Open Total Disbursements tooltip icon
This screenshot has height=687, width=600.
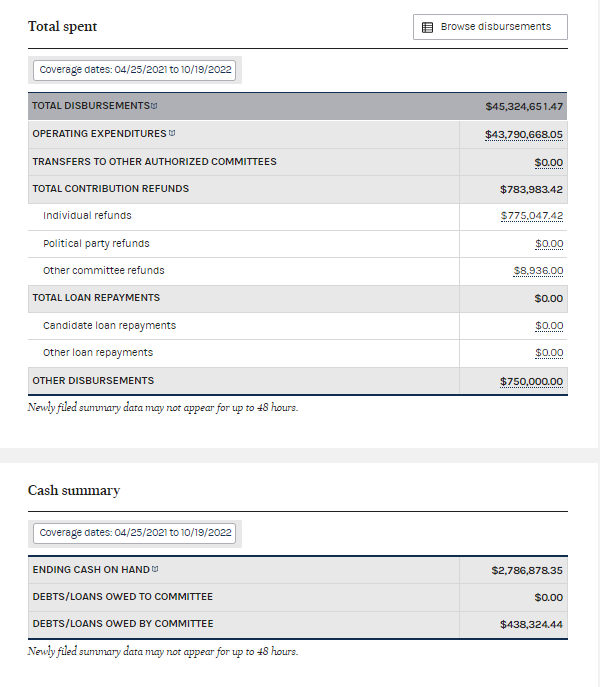154,106
